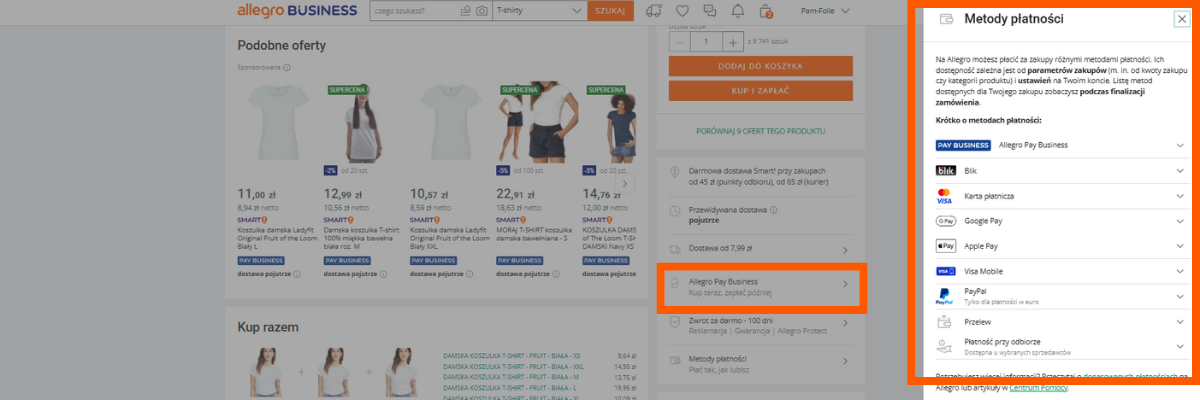Open the T-shirty category dropdown
Viewport: 1200px width, 400px height.
click(x=538, y=11)
